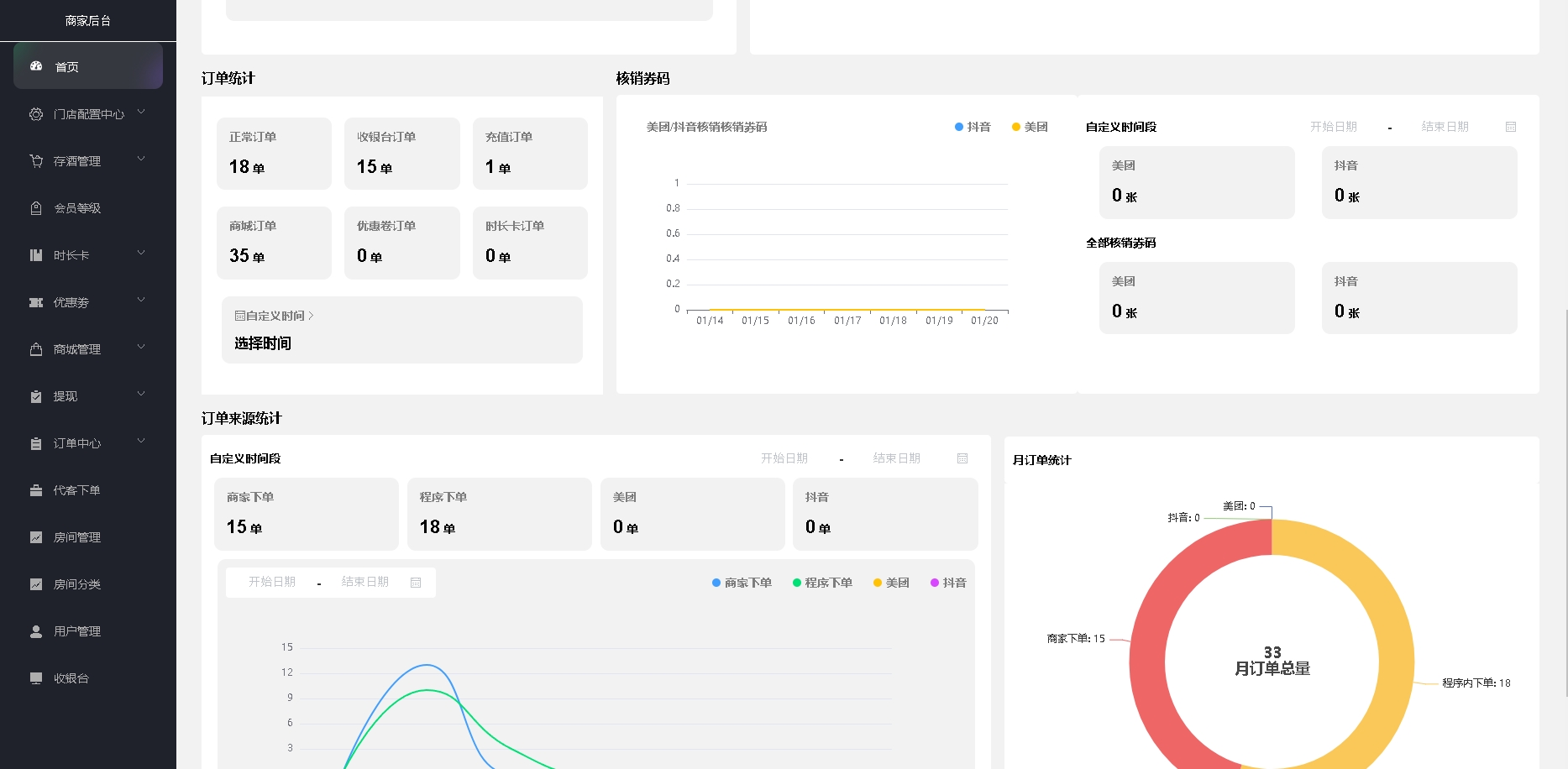Image resolution: width=1568 pixels, height=769 pixels.
Task: Toggle 程序下单 legend in line chart
Action: (822, 583)
